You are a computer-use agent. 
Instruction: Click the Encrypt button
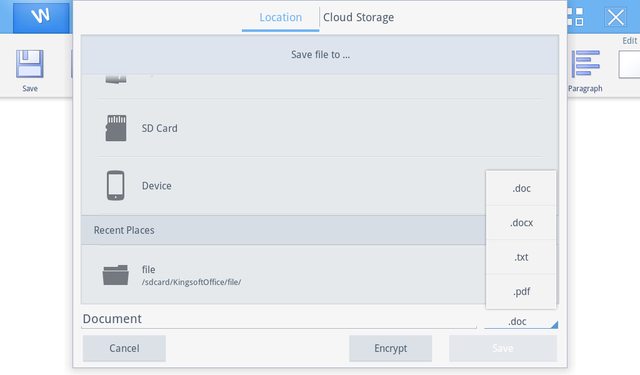[x=391, y=348]
